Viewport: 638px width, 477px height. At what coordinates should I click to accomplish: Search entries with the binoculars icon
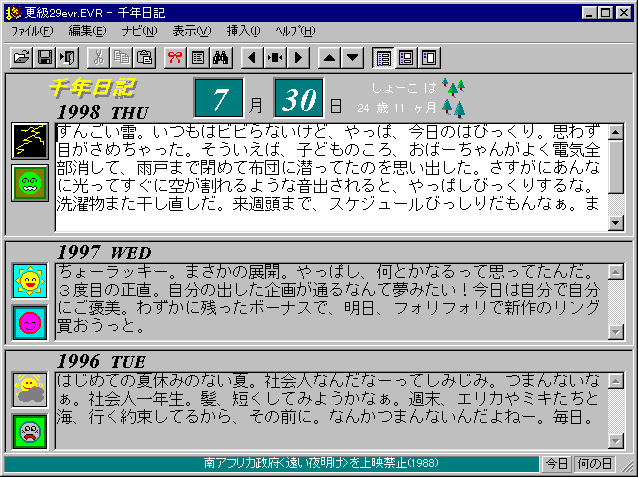[221, 58]
